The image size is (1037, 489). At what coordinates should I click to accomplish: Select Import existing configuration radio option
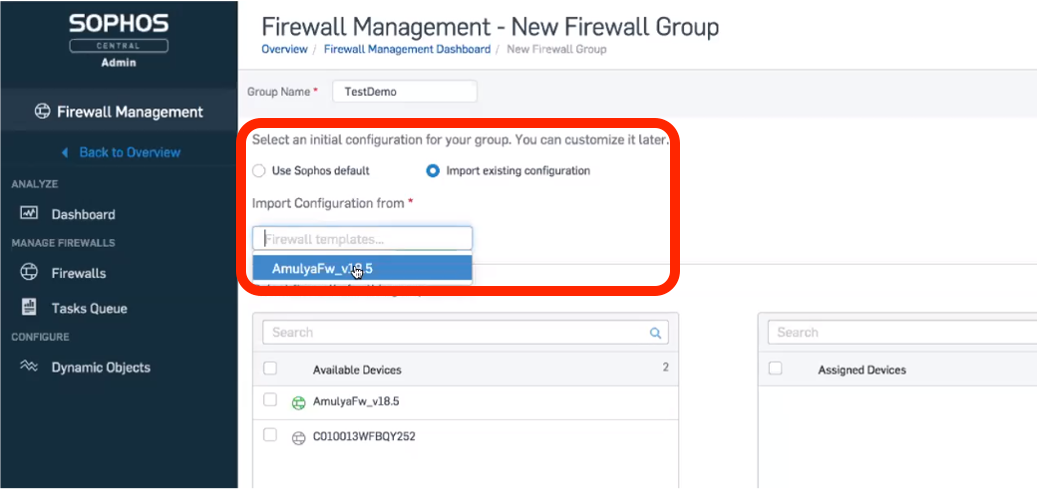pyautogui.click(x=433, y=171)
